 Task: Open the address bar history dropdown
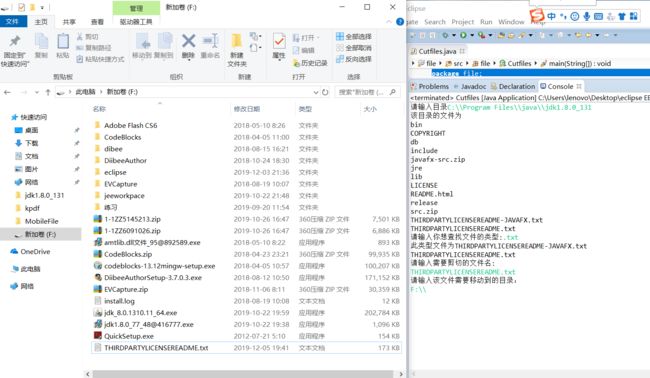click(x=315, y=92)
